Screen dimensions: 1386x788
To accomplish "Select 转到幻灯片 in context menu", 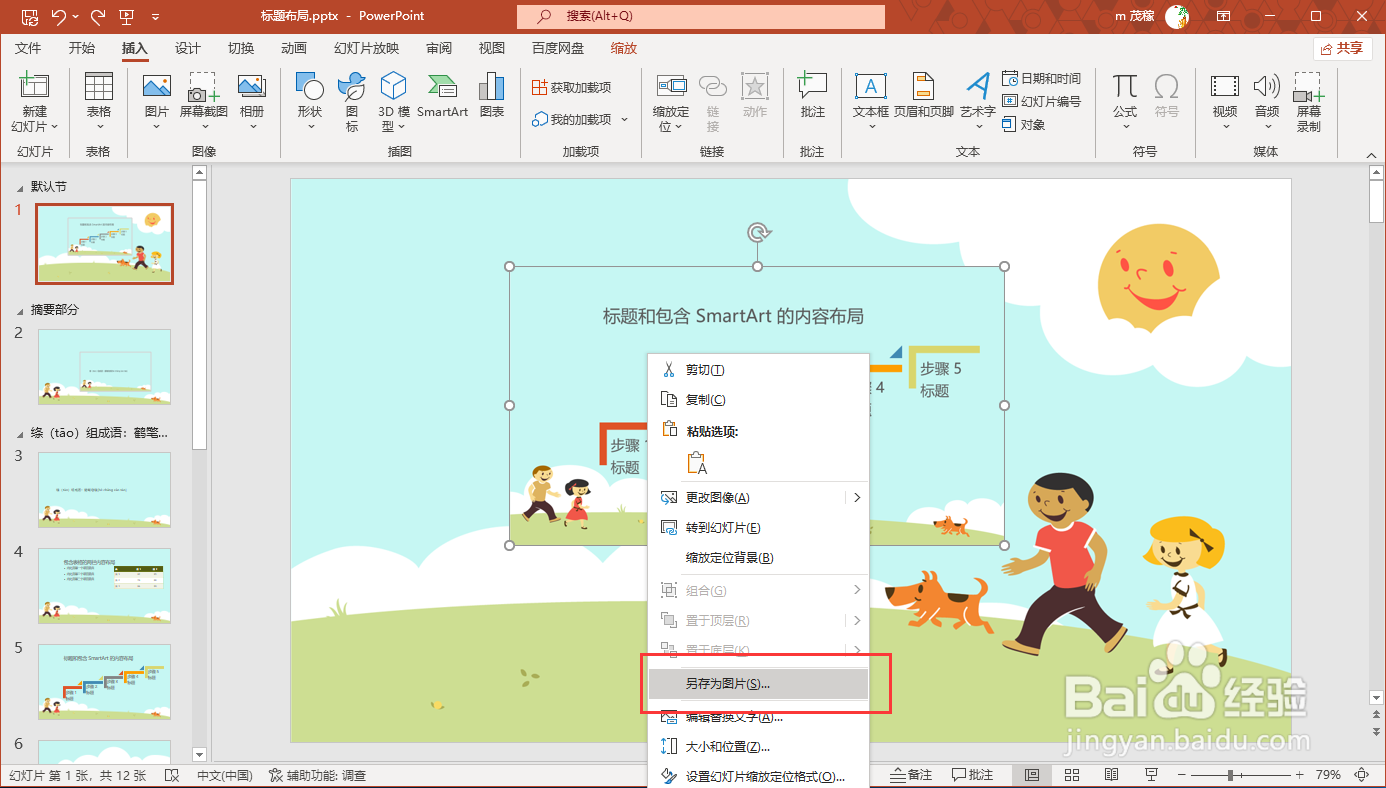I will tap(758, 528).
